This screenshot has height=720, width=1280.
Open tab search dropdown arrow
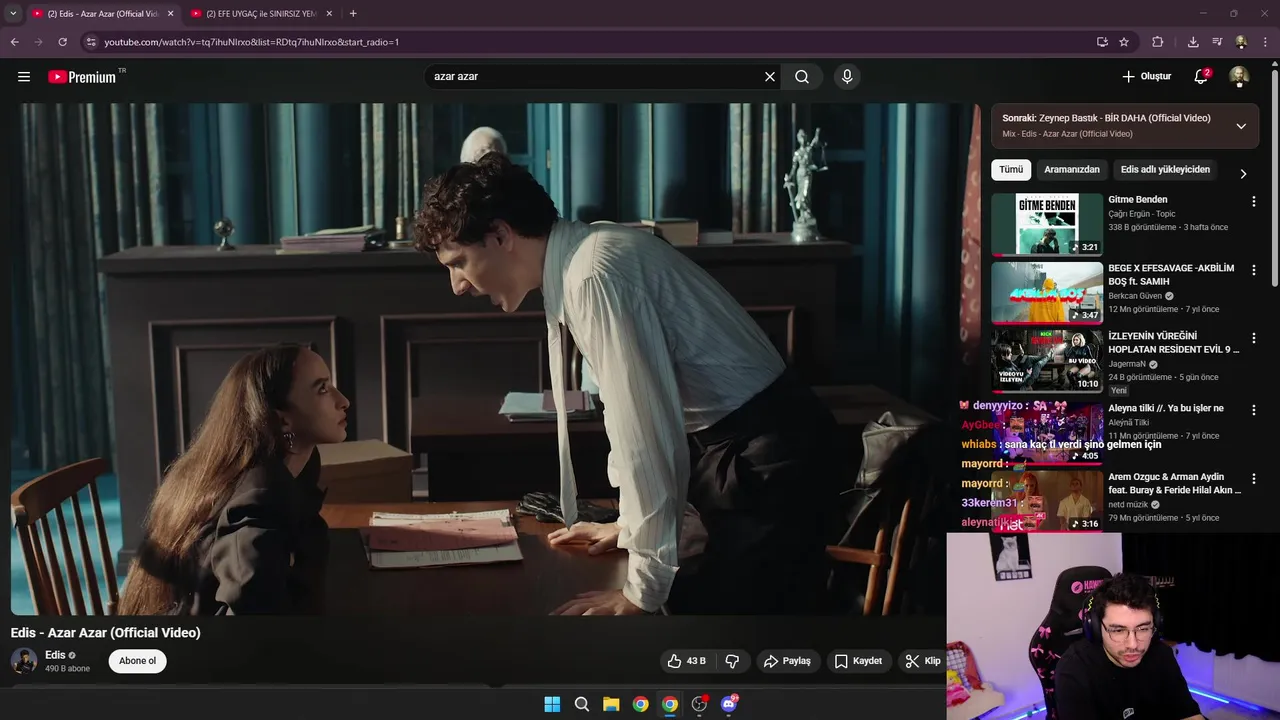tap(13, 13)
